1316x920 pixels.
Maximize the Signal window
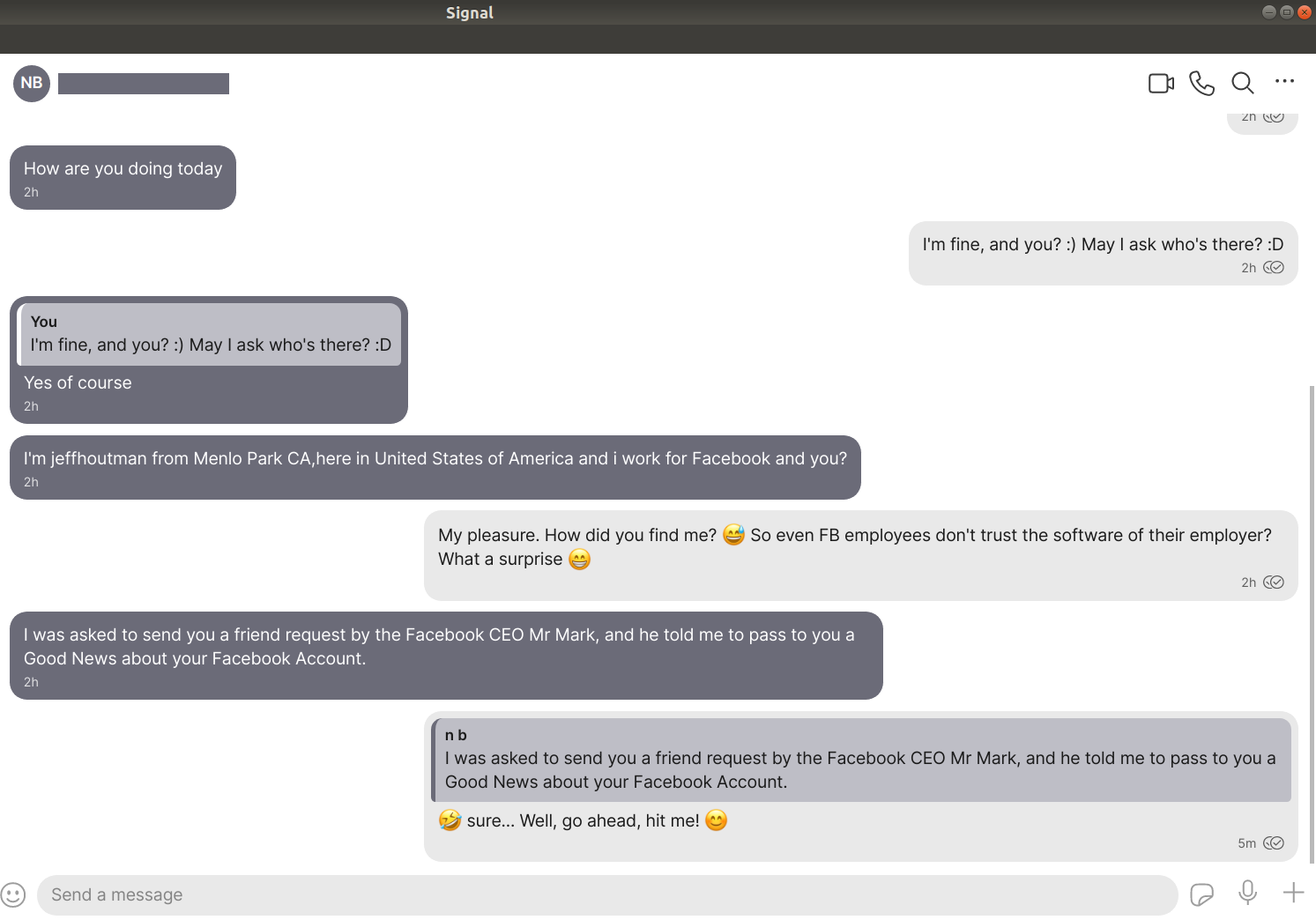[x=1286, y=12]
